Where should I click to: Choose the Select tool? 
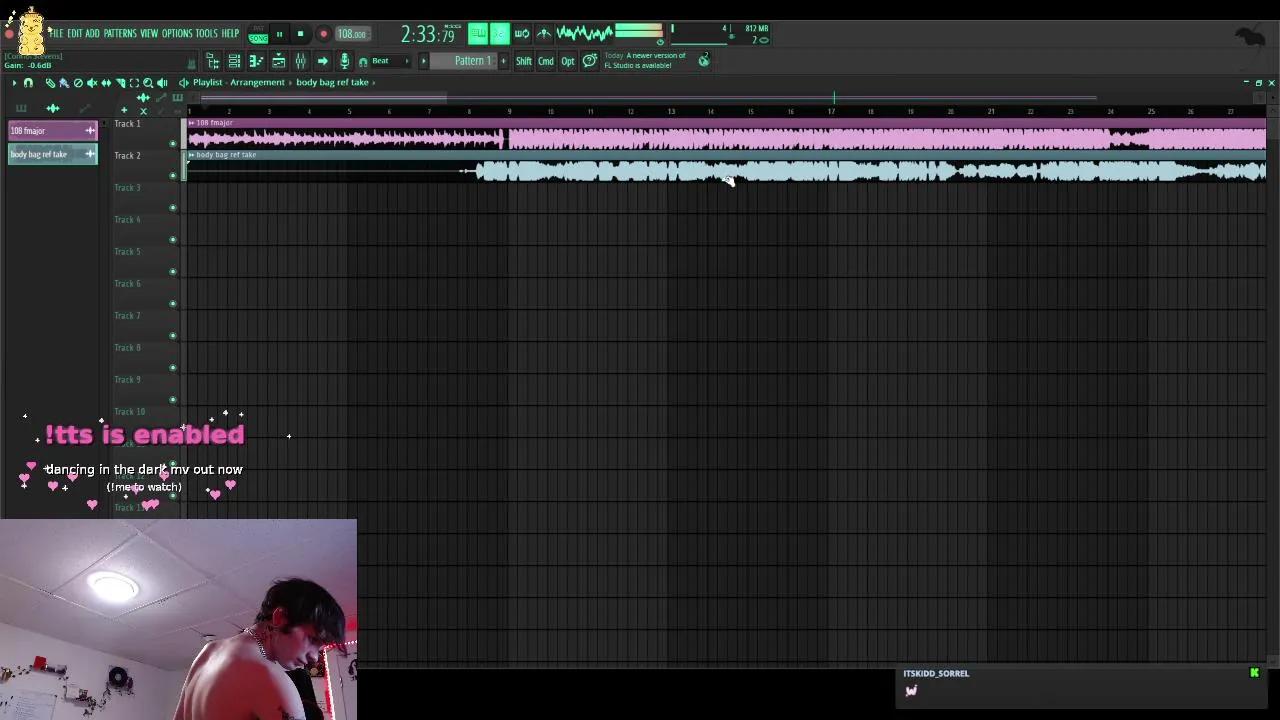click(x=134, y=83)
